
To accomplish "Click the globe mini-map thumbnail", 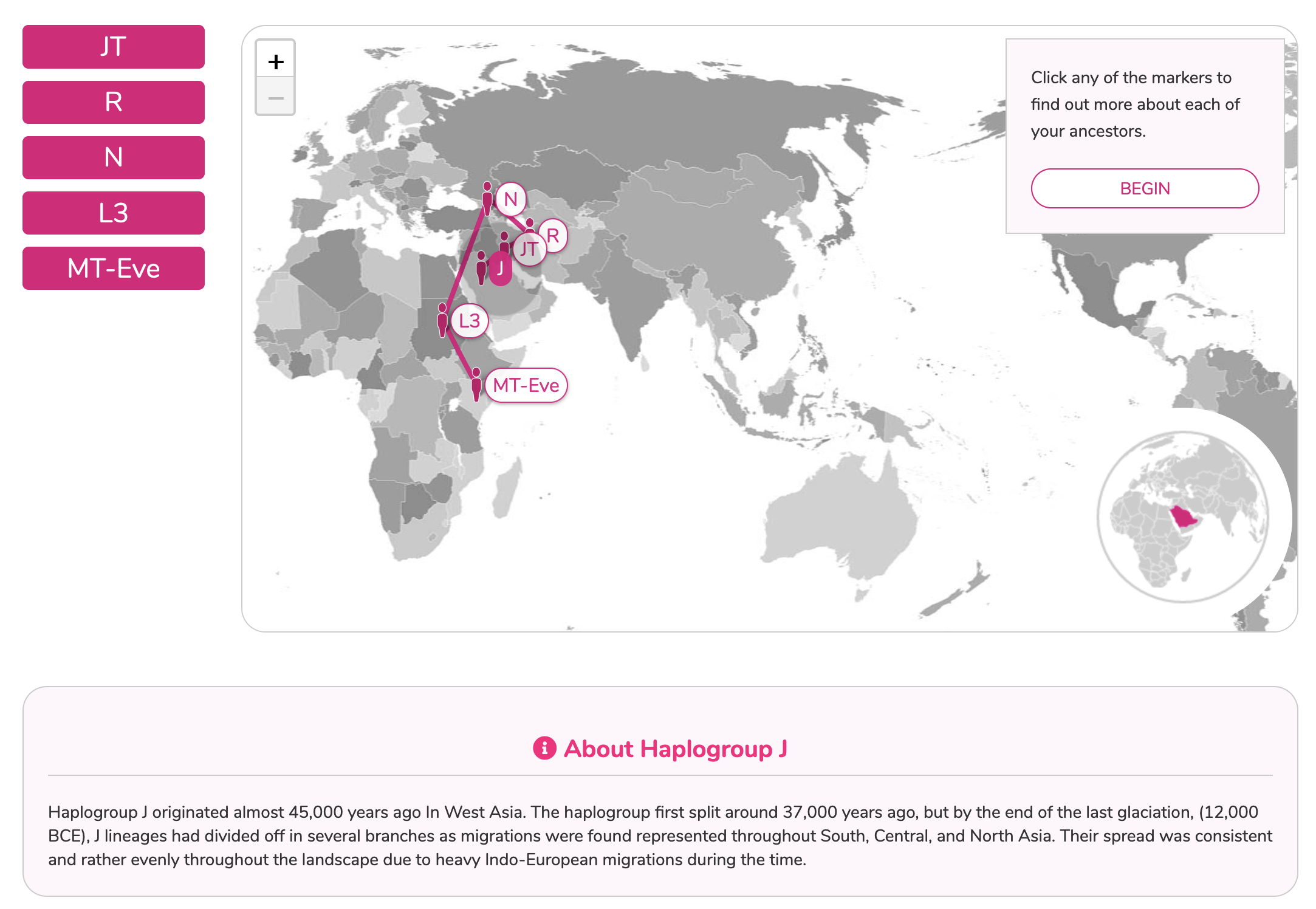I will (1182, 516).
